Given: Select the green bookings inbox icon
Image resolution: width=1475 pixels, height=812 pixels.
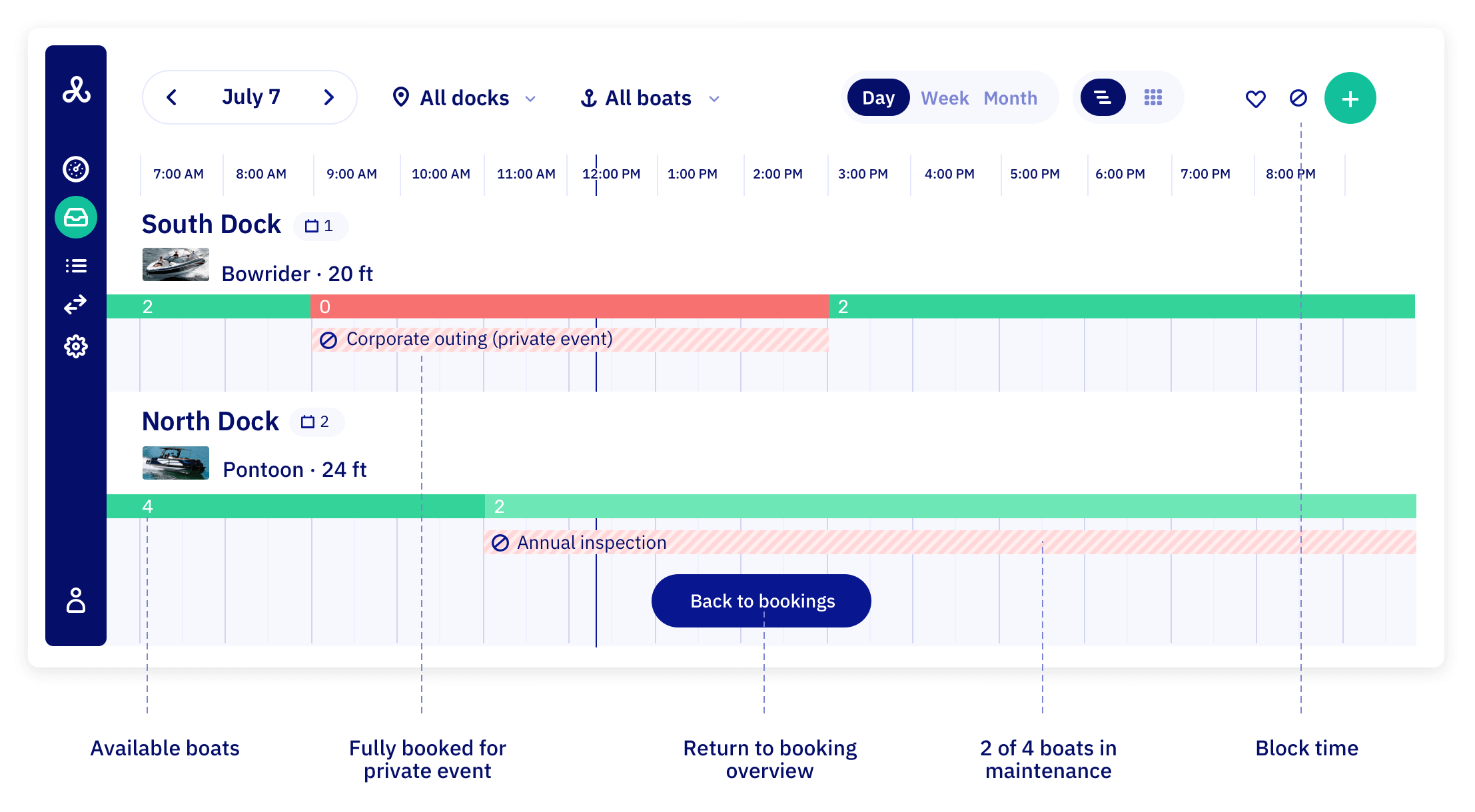Looking at the screenshot, I should (x=75, y=216).
